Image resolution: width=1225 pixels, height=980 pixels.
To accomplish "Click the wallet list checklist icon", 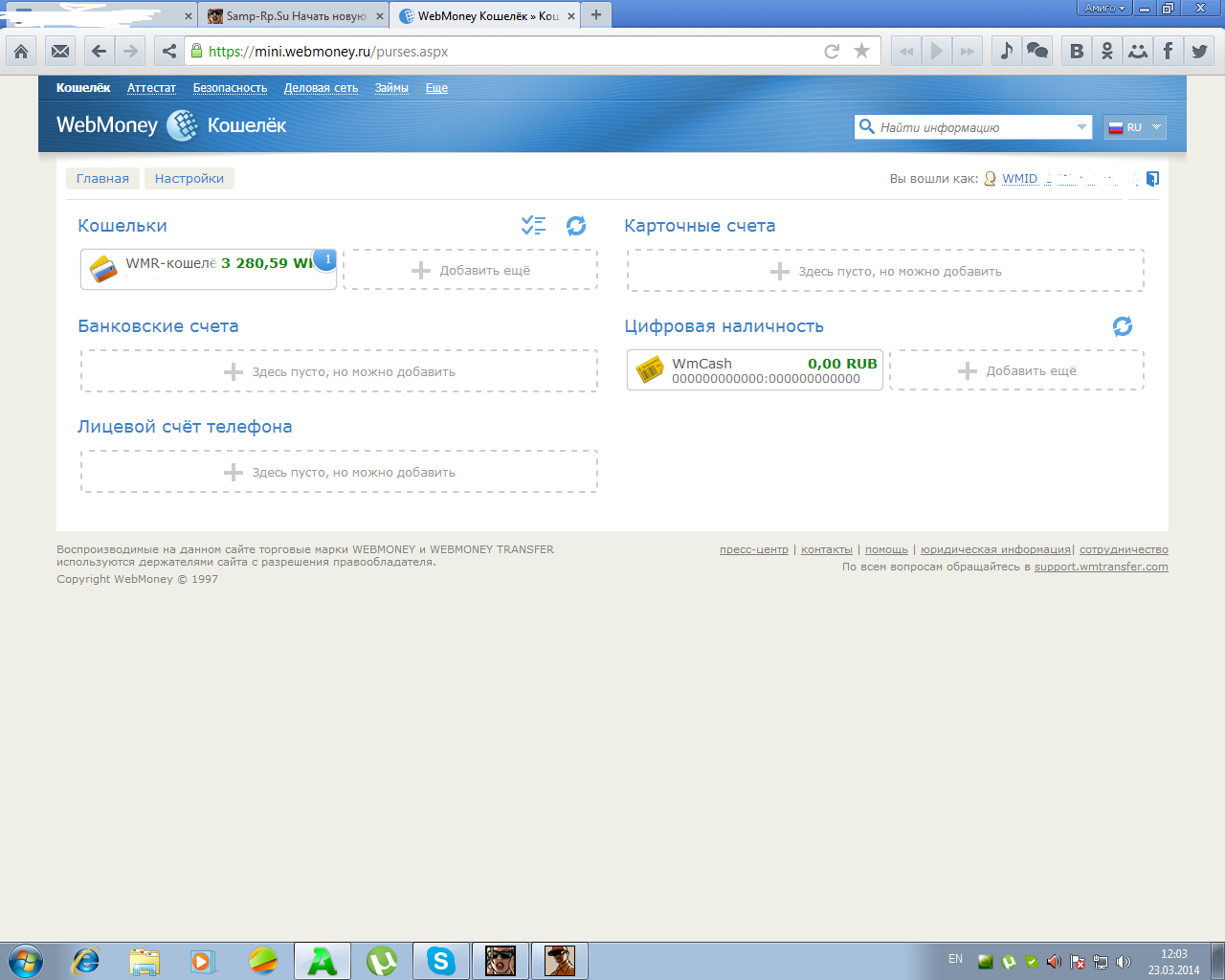I will click(x=533, y=226).
